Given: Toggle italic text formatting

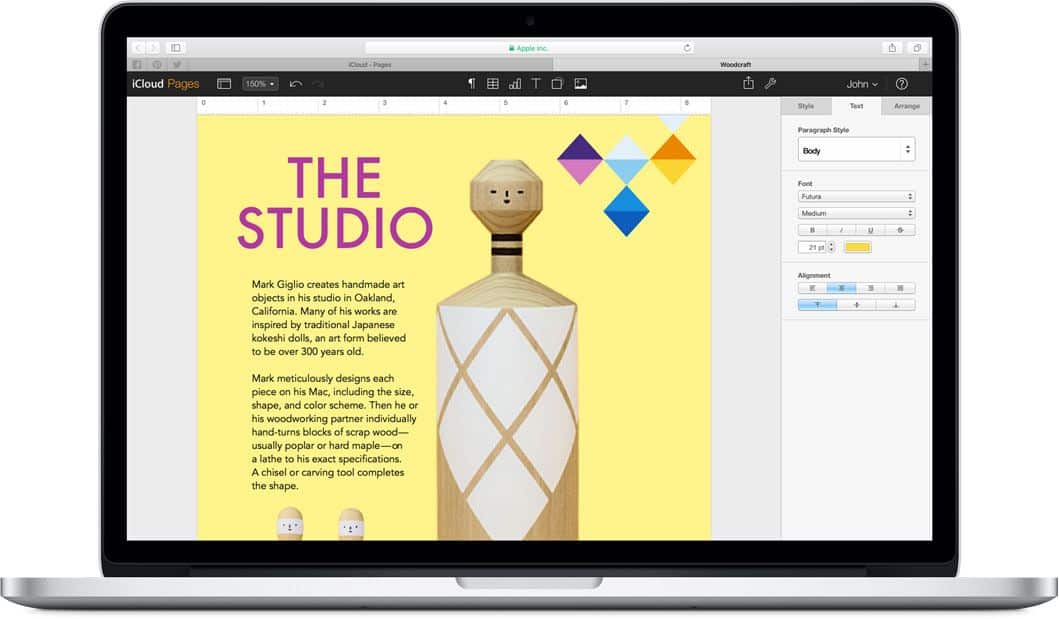Looking at the screenshot, I should click(x=842, y=230).
